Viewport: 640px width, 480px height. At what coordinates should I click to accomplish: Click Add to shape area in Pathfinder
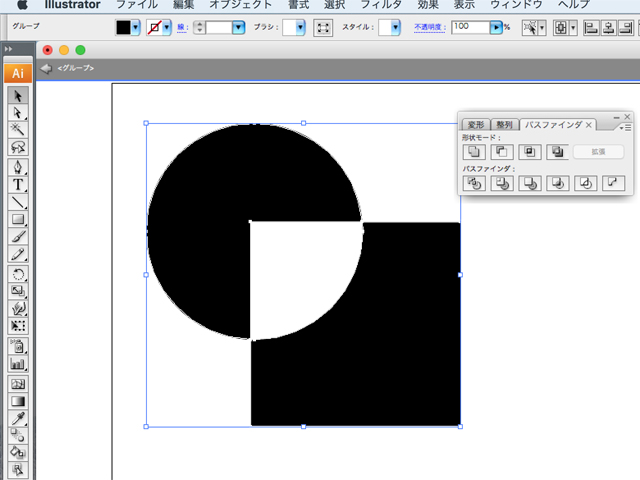pos(474,152)
